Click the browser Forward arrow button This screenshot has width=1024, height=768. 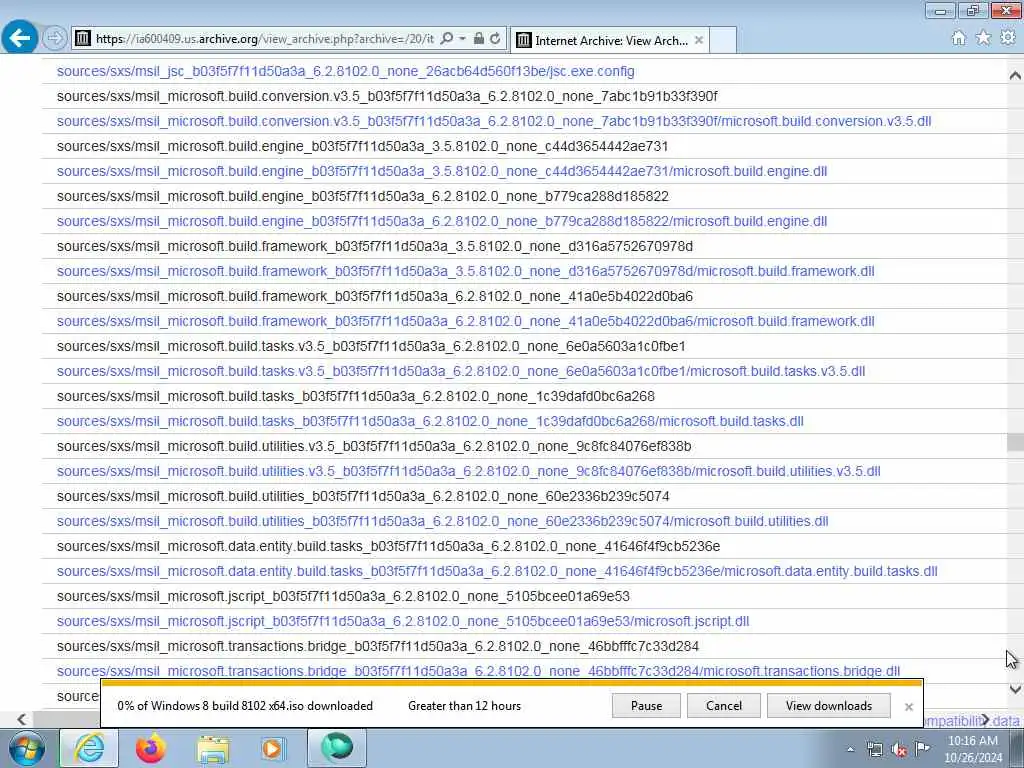[x=55, y=39]
